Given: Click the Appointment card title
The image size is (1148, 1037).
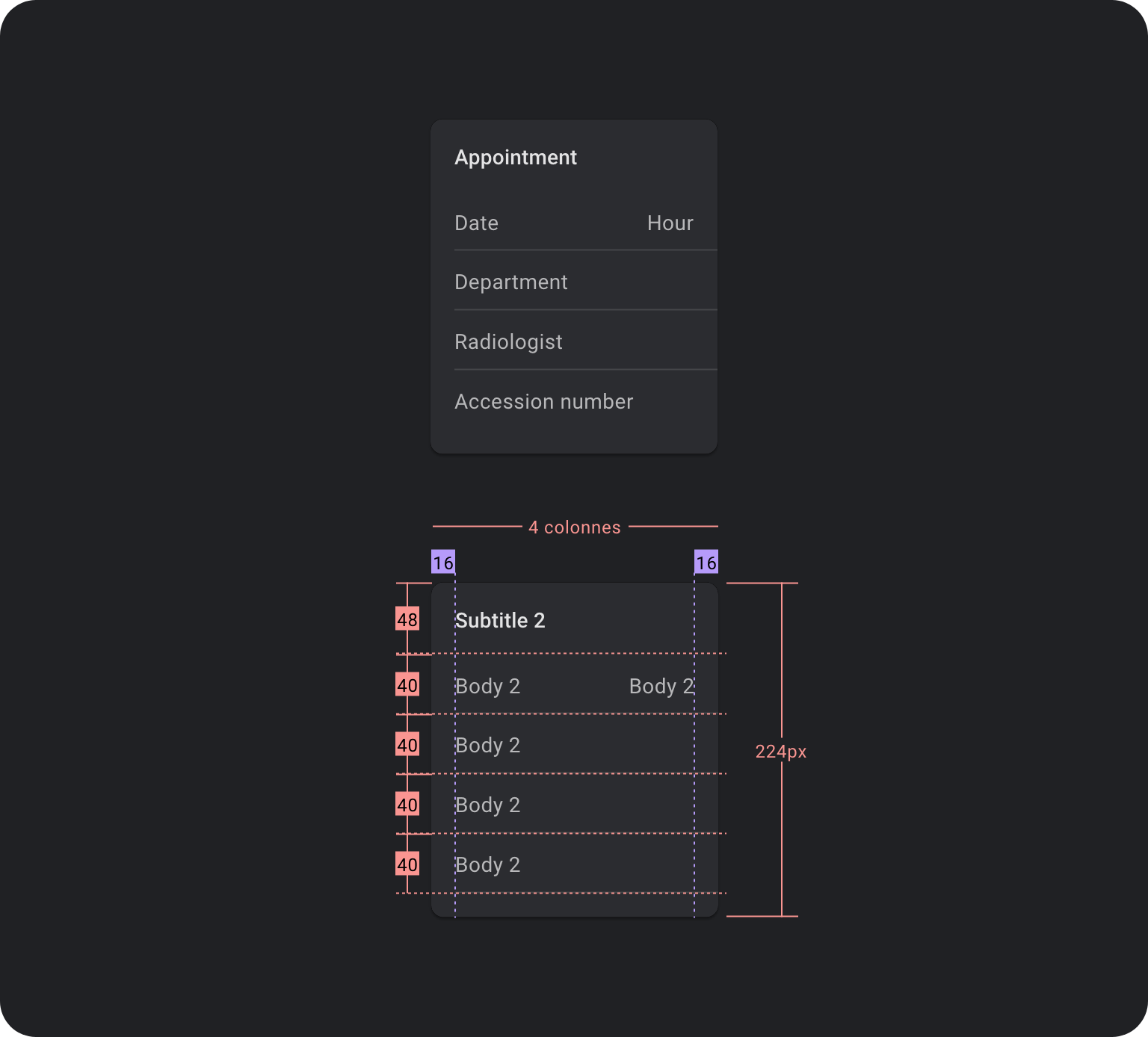Looking at the screenshot, I should (x=516, y=158).
